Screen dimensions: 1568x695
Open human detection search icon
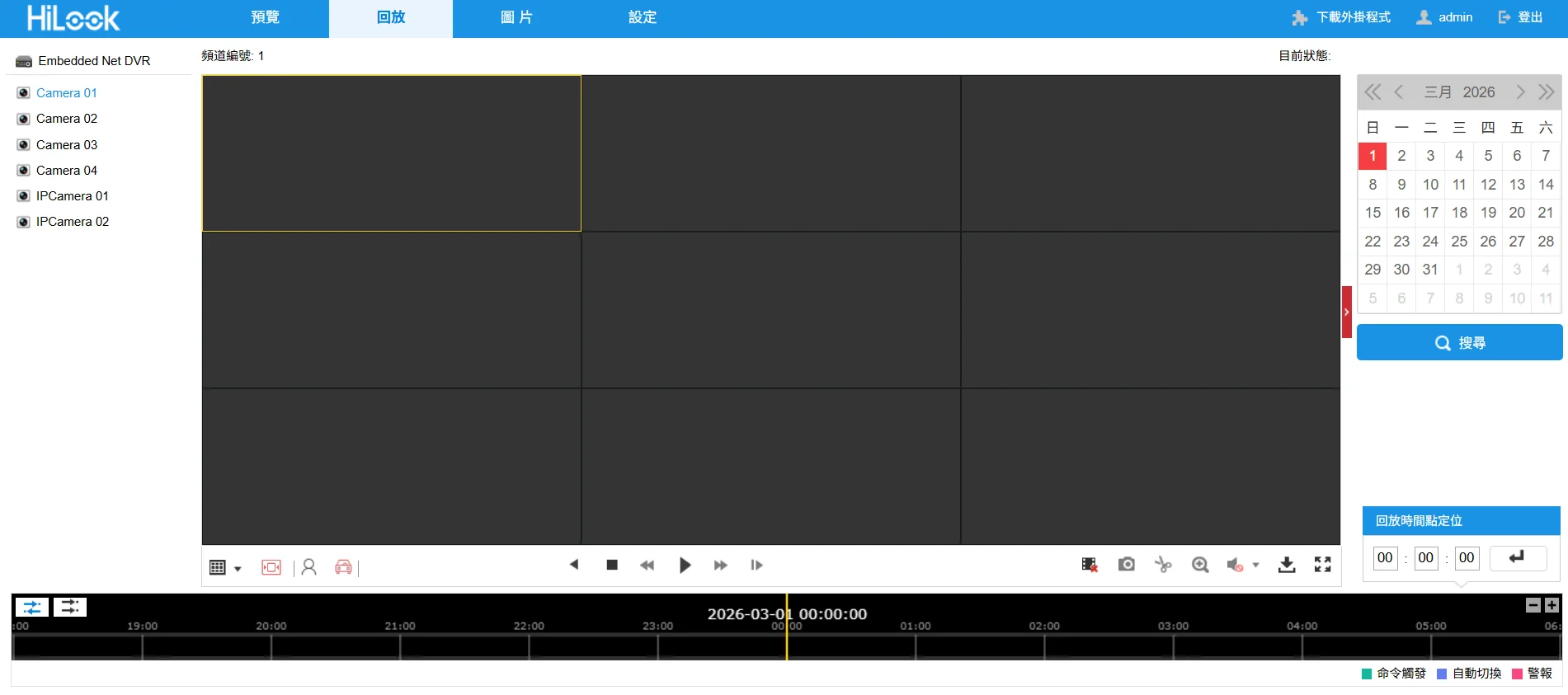tap(309, 567)
